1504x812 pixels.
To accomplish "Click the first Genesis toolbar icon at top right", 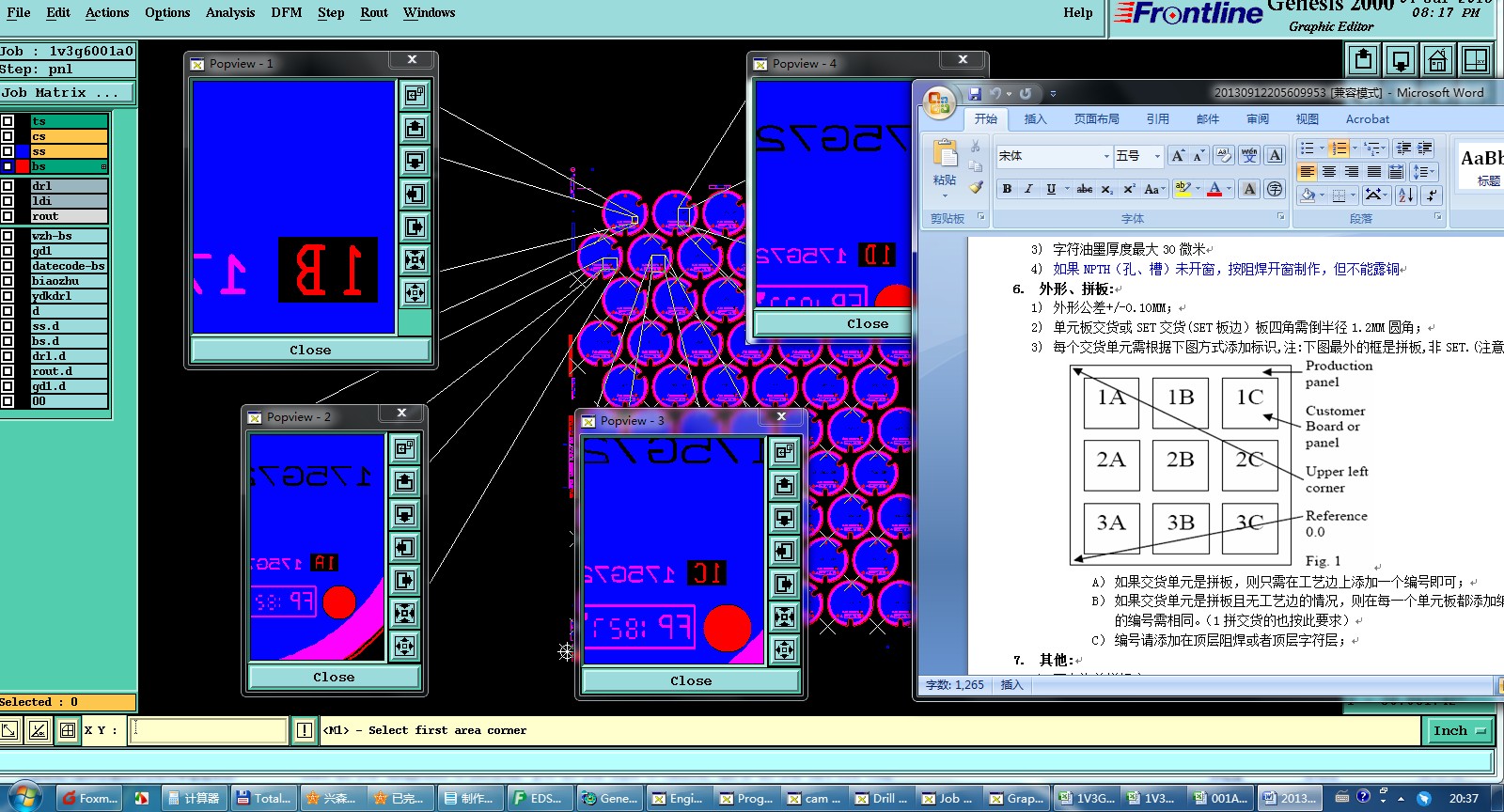I will tap(1363, 60).
